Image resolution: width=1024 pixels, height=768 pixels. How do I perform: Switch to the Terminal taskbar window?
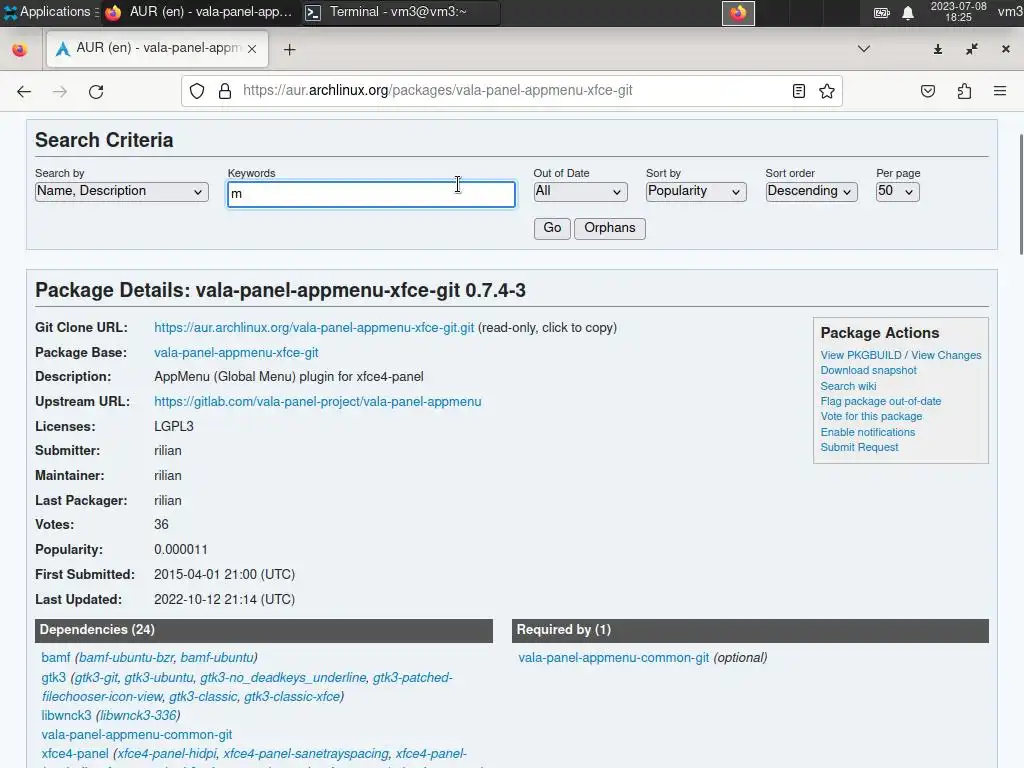pyautogui.click(x=400, y=12)
